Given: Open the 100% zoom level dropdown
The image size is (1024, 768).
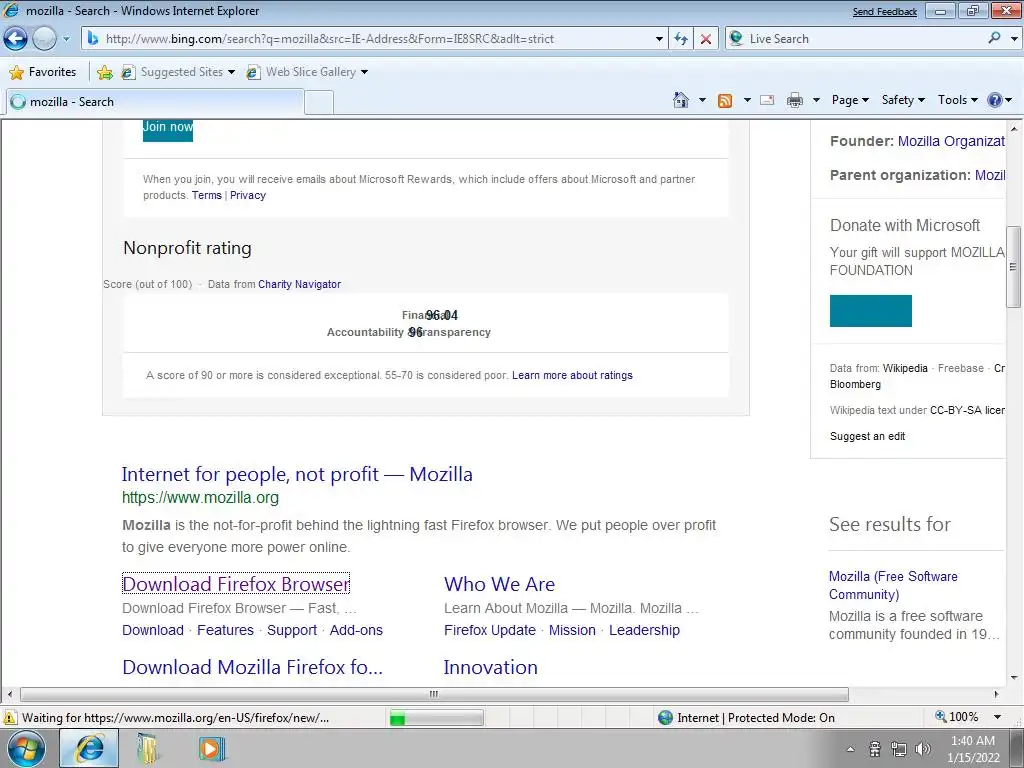Looking at the screenshot, I should tap(997, 717).
